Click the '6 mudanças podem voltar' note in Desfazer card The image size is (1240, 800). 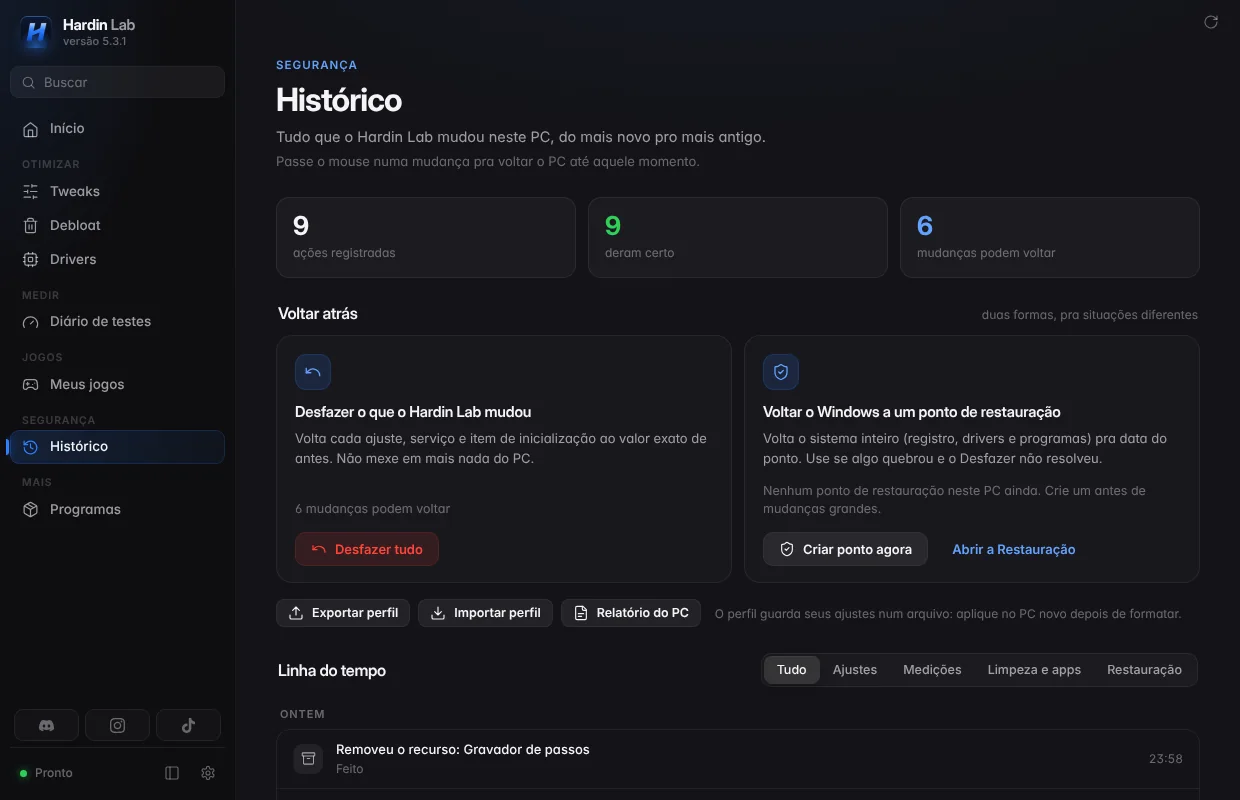click(373, 509)
